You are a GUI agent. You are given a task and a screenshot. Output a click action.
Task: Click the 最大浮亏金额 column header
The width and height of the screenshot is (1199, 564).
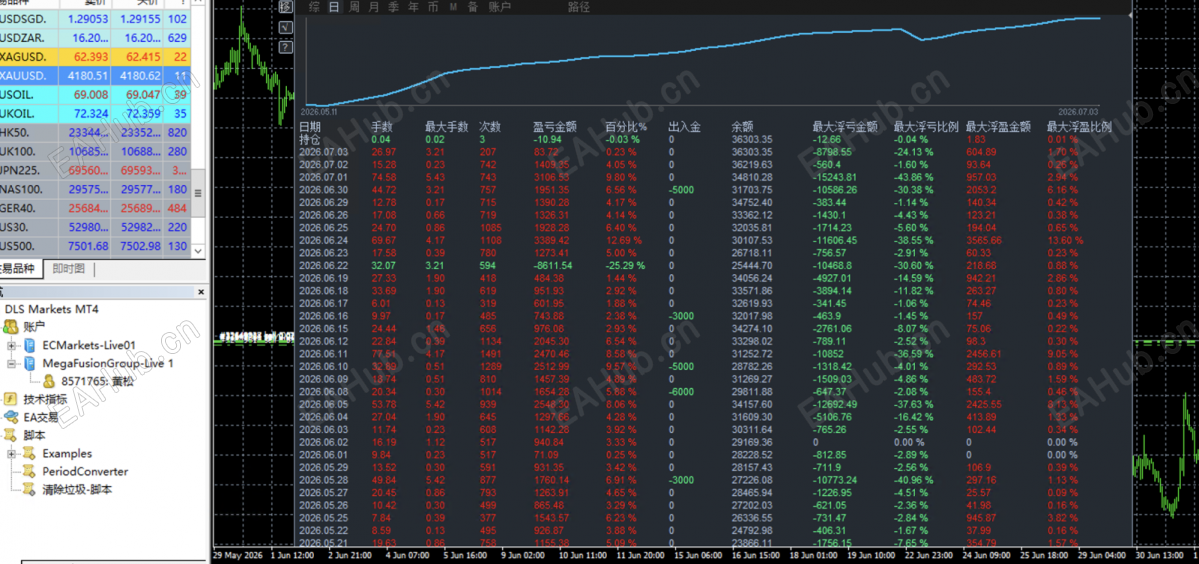pos(845,127)
